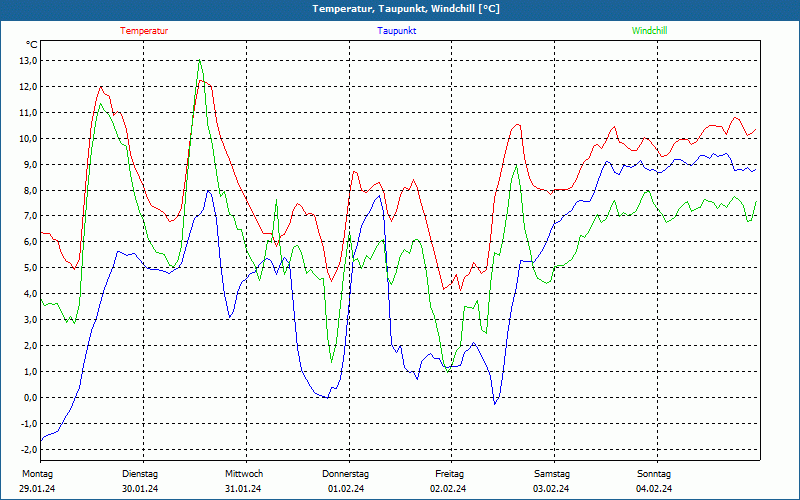Screen dimensions: 800x500
Task: Click the 0,0 y-axis value
Action: tap(31, 398)
